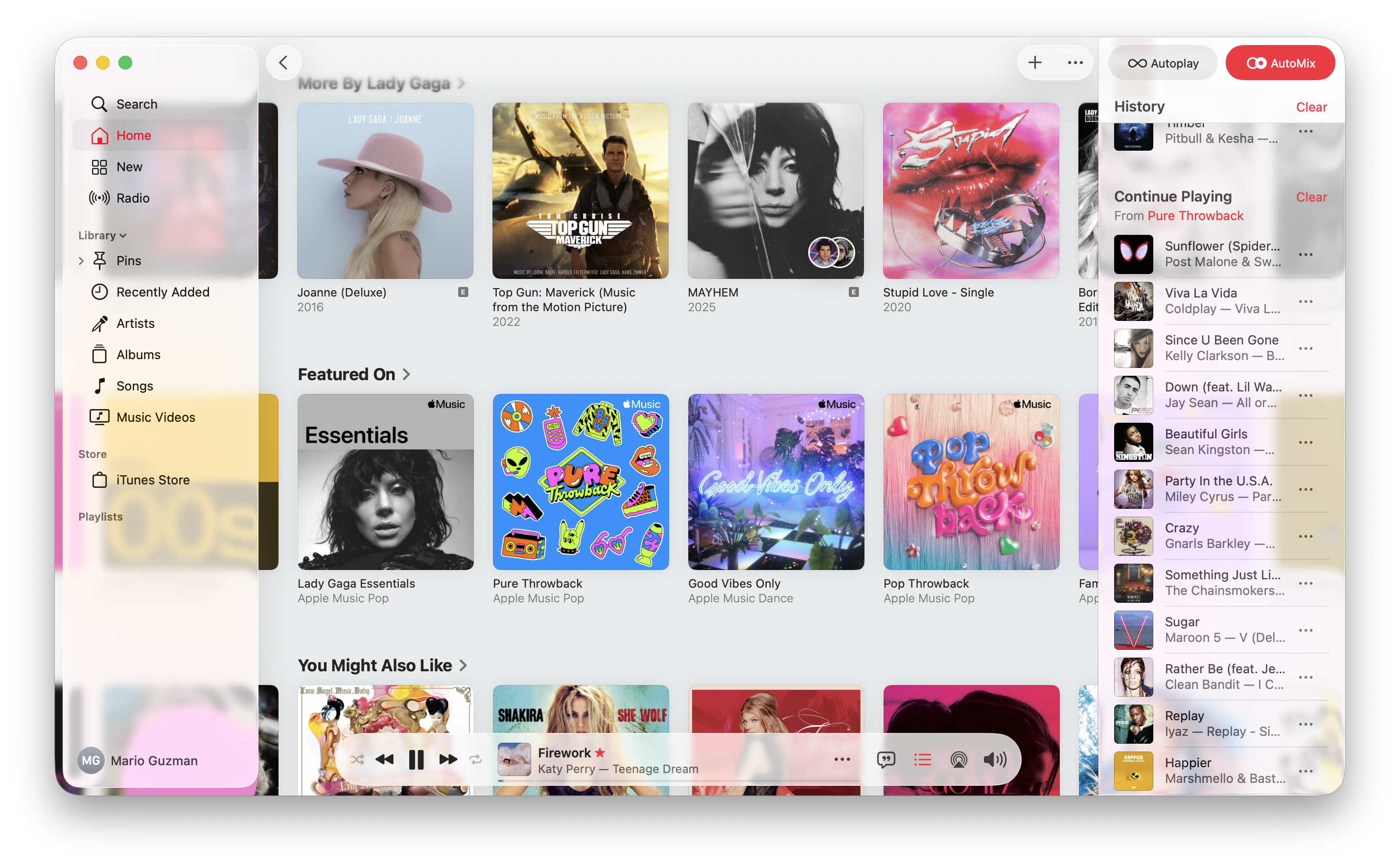Open Lady Gaga Essentials playlist

[385, 481]
